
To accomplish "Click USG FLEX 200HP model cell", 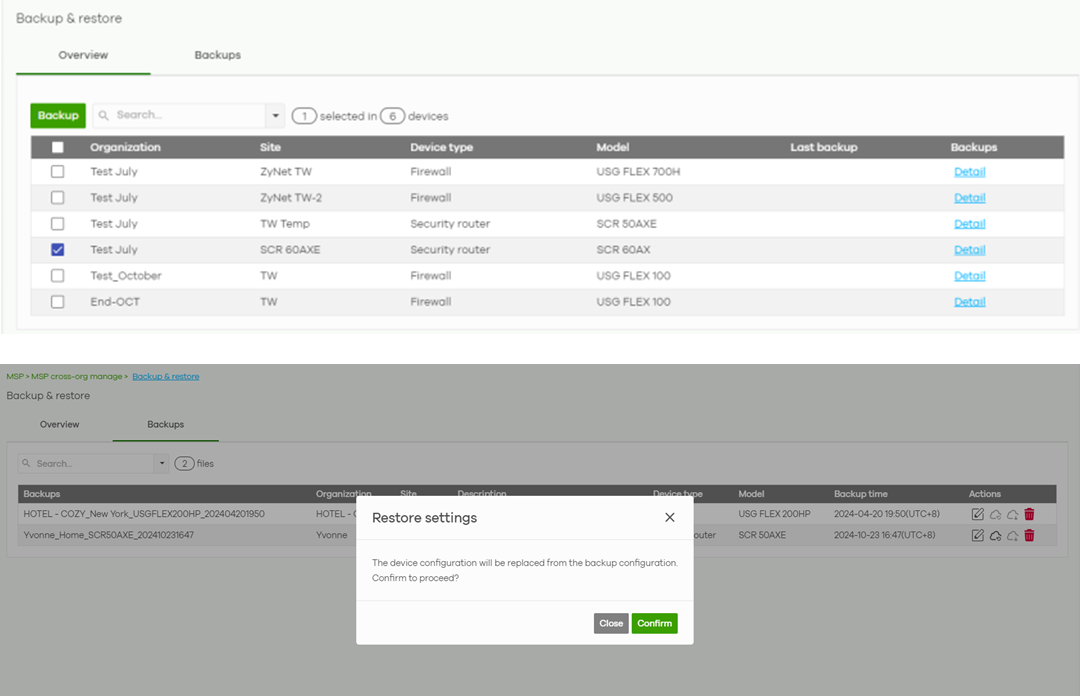I will (x=774, y=514).
